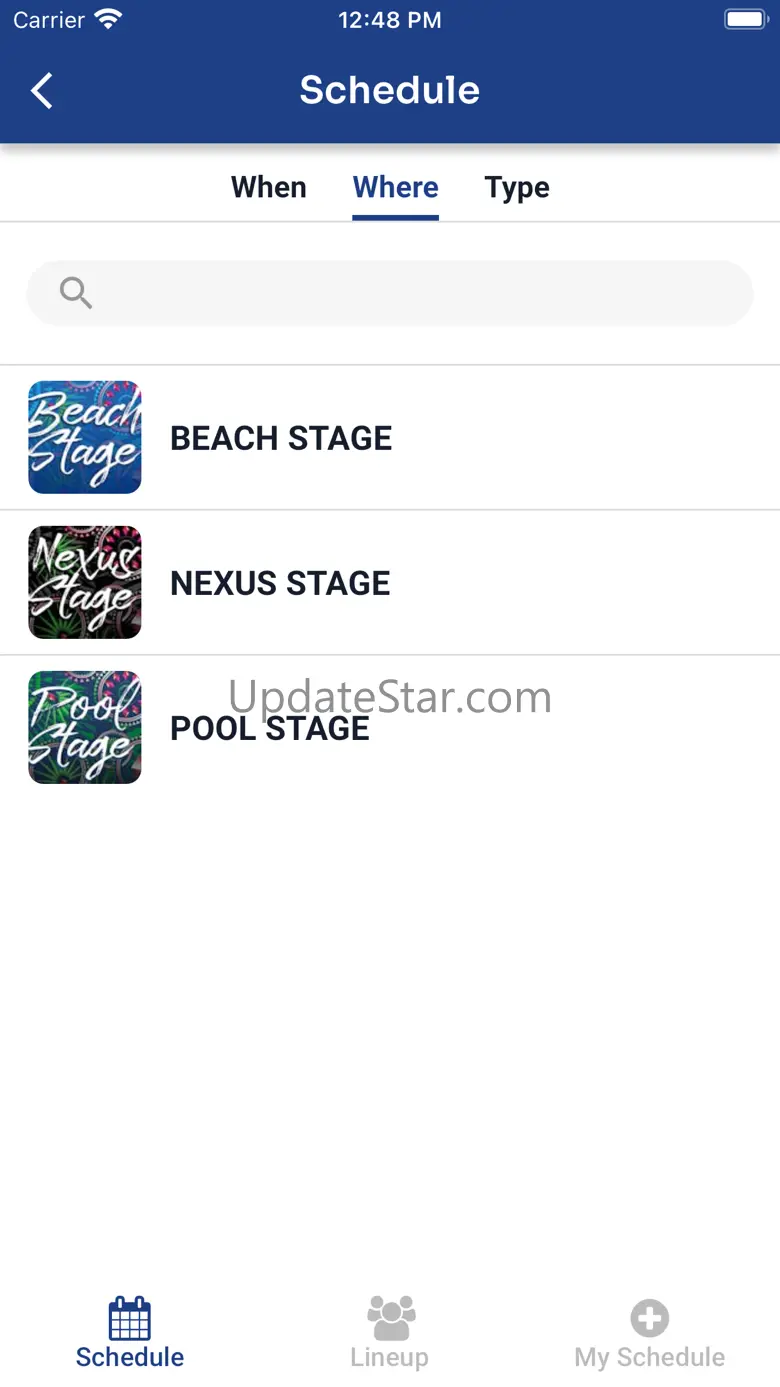
Task: Tap the Wi-Fi status icon
Action: [107, 19]
